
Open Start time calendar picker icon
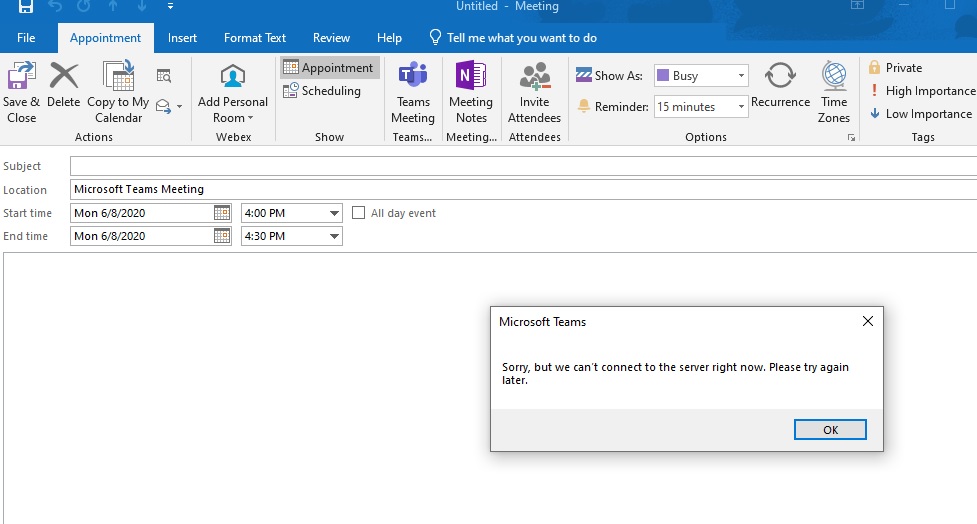tap(222, 213)
